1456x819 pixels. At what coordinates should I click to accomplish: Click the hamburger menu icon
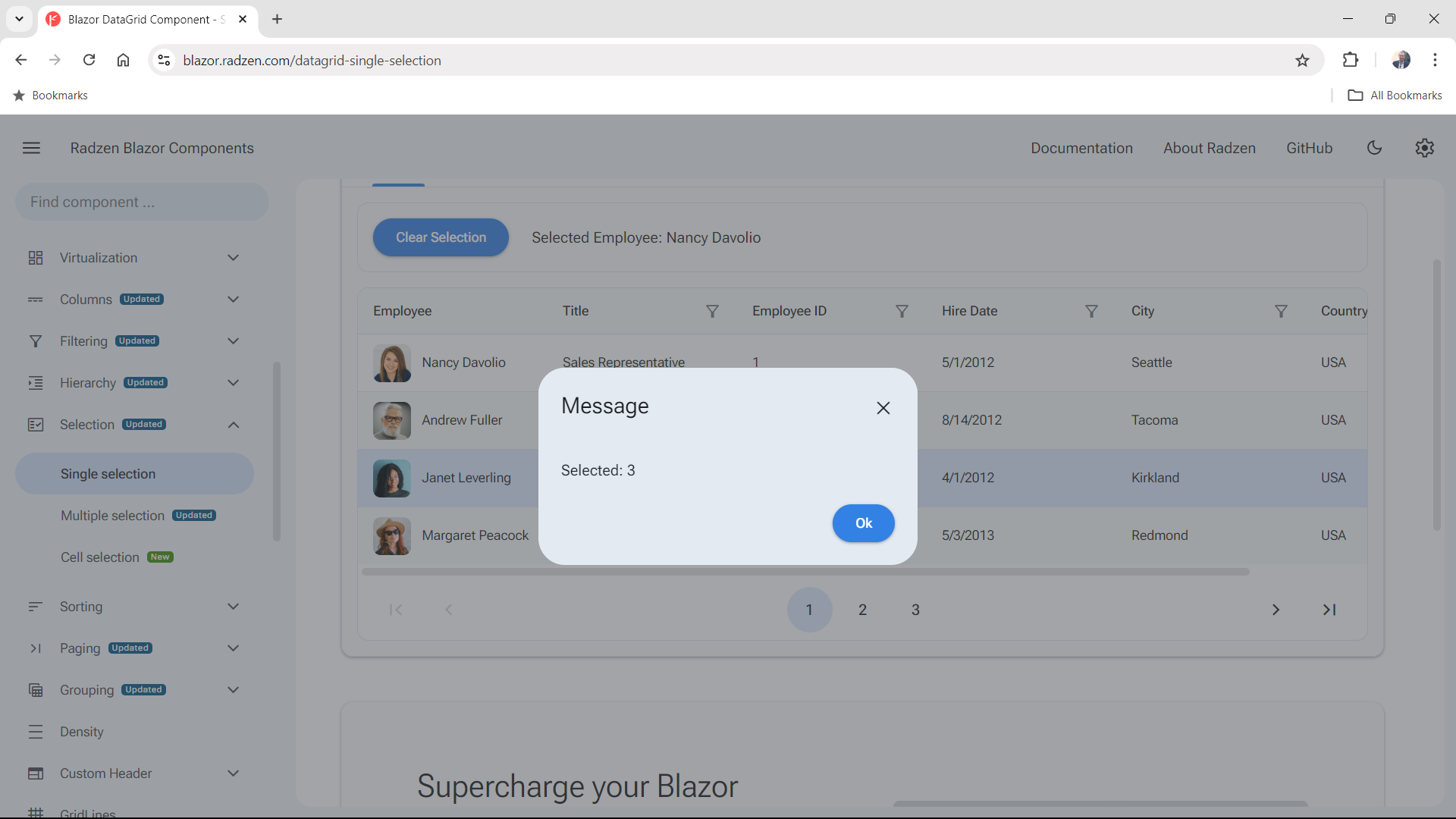click(31, 148)
